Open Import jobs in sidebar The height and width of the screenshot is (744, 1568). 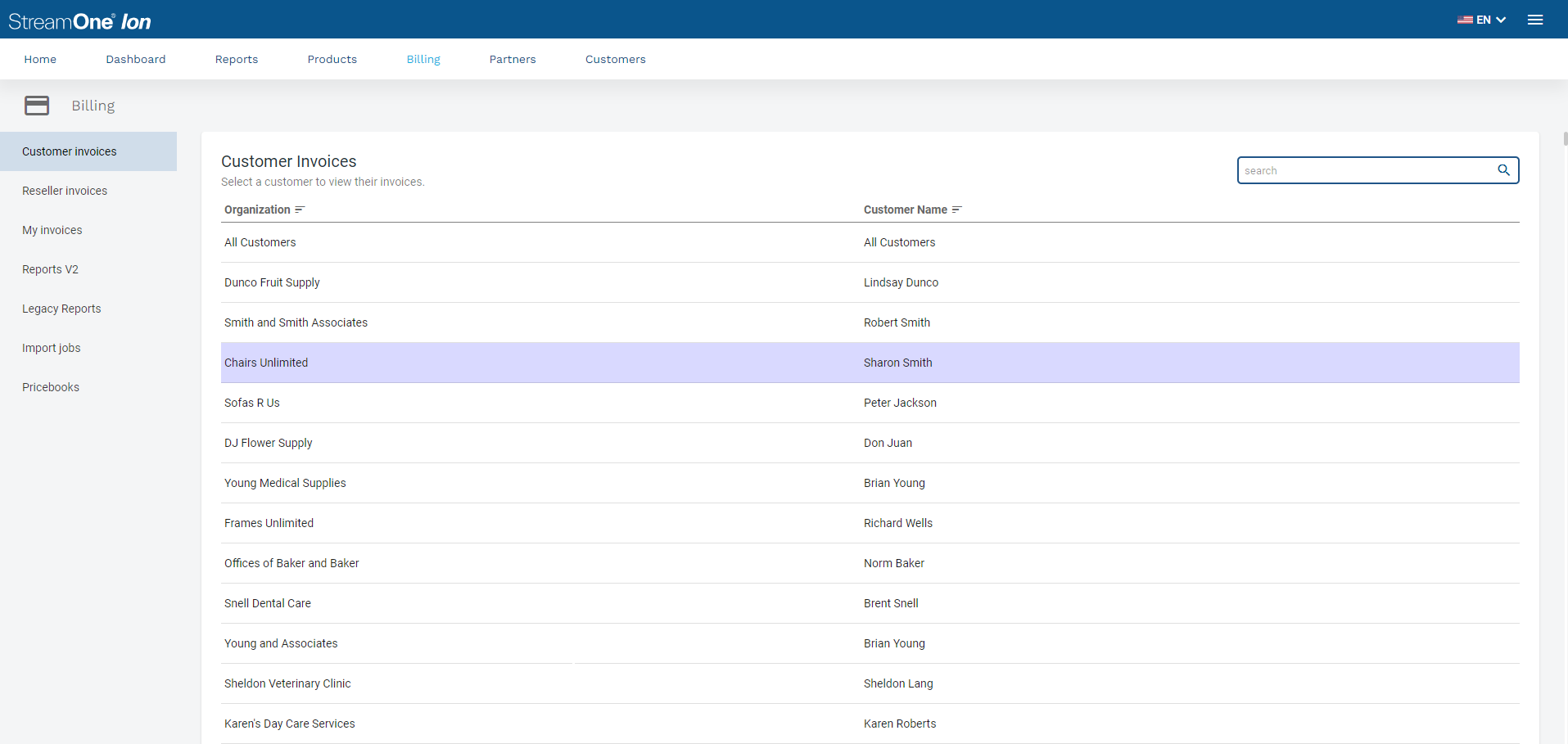tap(88, 348)
